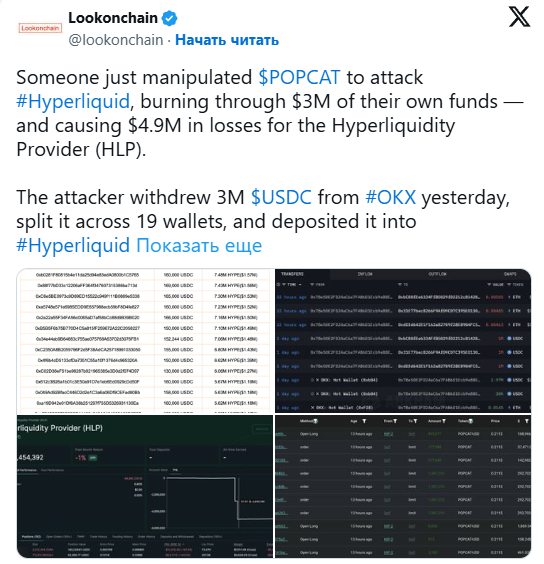
Task: Select the TRANSFERS tab
Action: coord(292,274)
